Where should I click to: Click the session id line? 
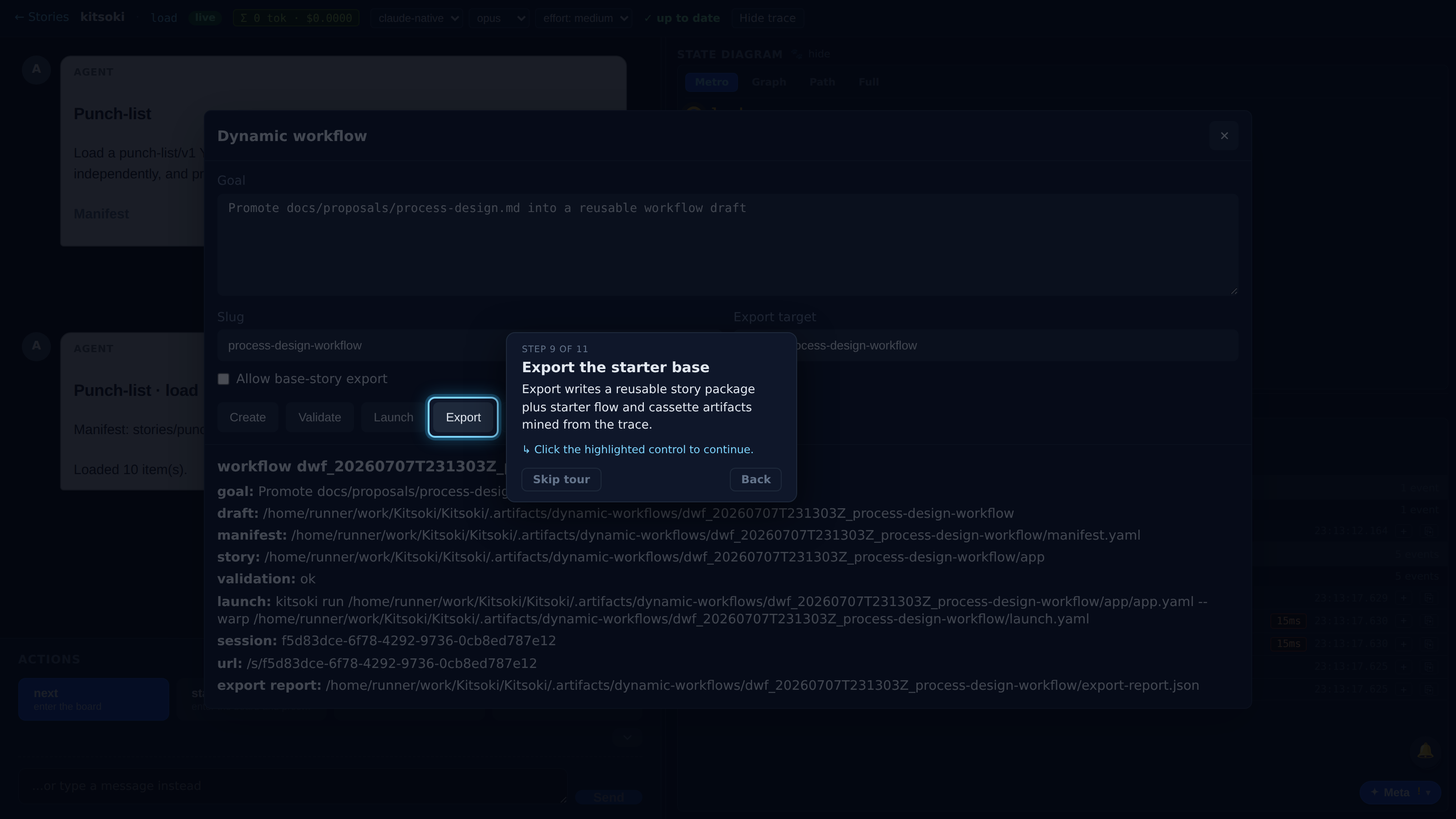[387, 641]
